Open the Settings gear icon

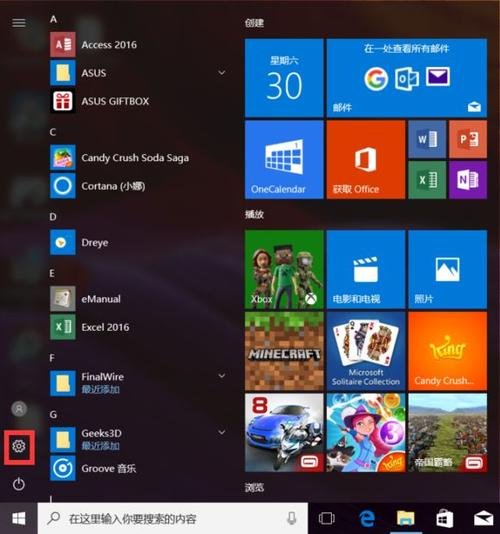[x=19, y=446]
